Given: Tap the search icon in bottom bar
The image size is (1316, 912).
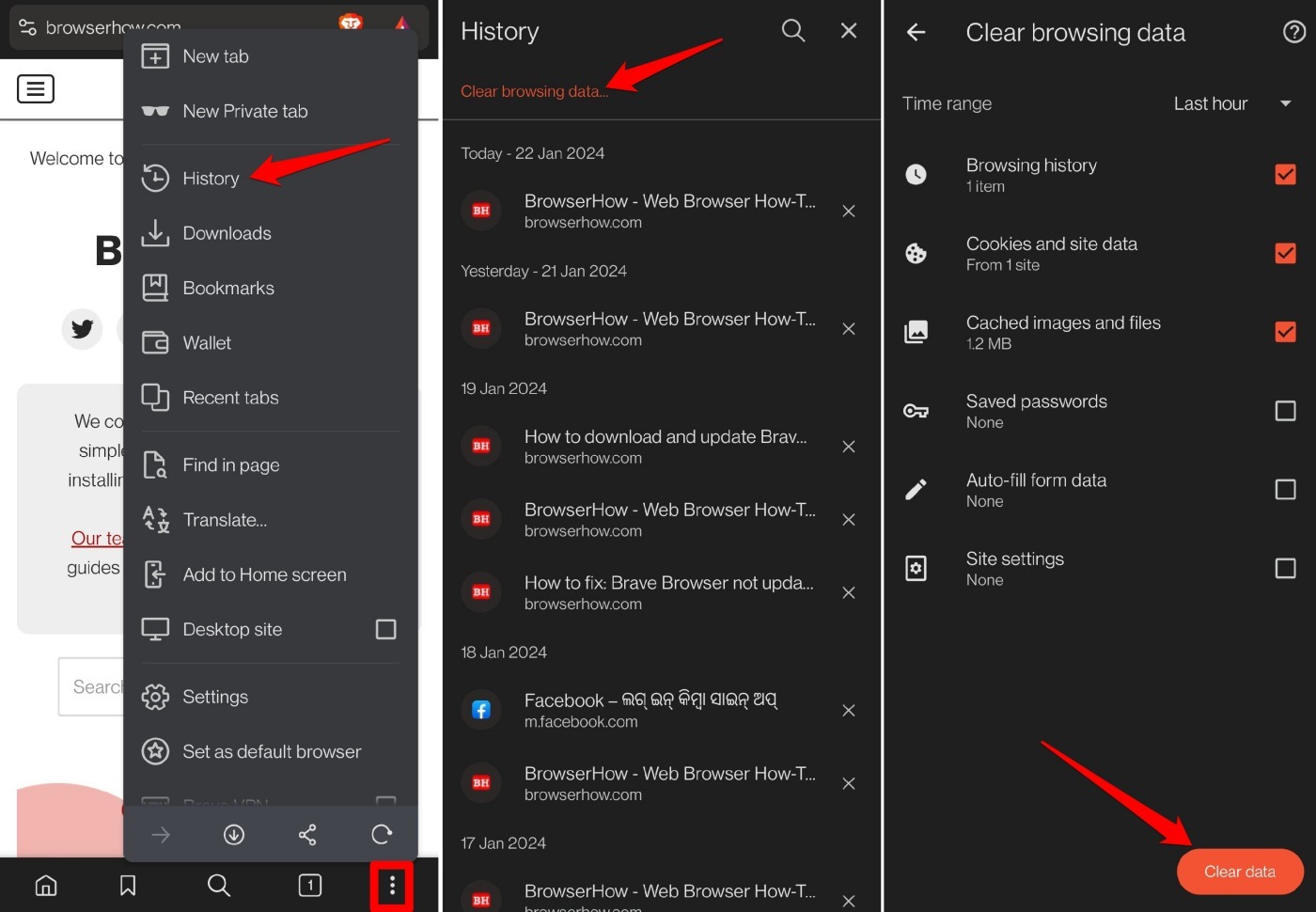Looking at the screenshot, I should (x=218, y=886).
